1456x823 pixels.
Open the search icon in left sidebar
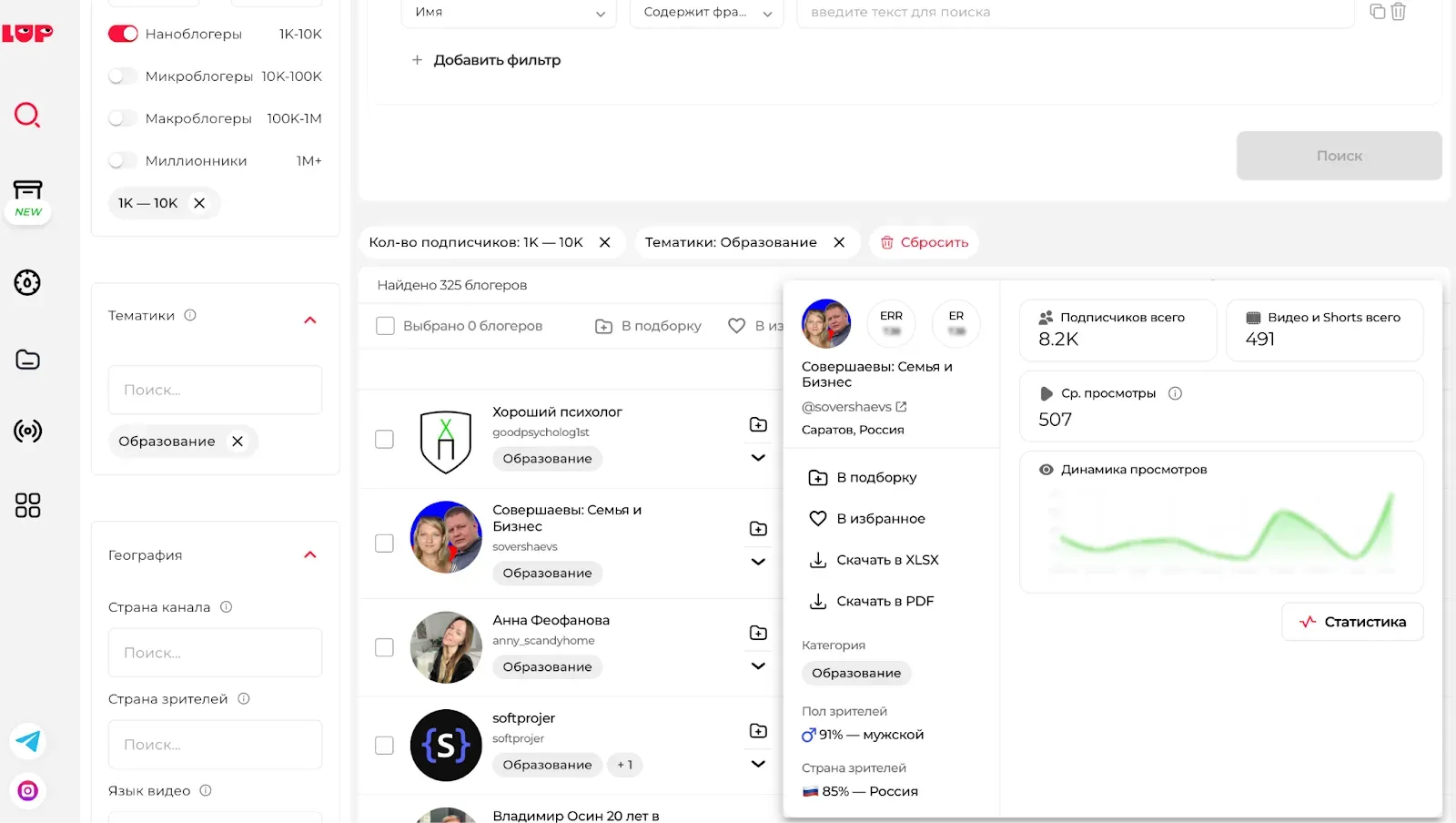click(x=27, y=116)
